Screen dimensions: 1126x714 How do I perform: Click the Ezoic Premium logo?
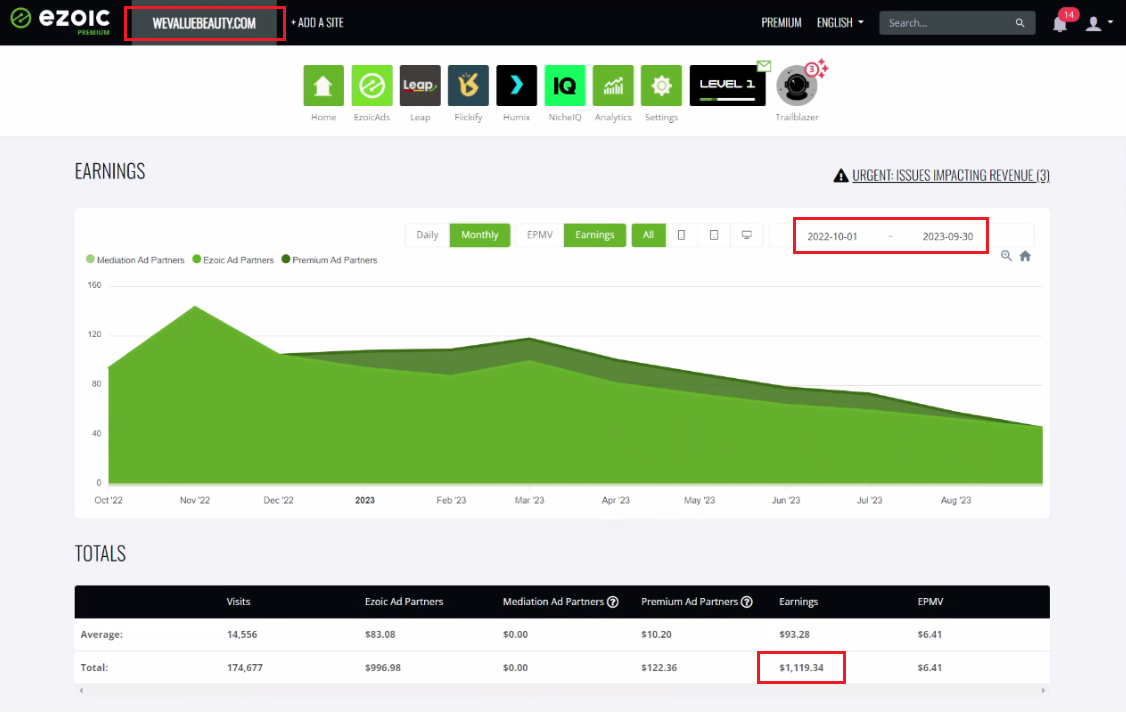pos(60,20)
